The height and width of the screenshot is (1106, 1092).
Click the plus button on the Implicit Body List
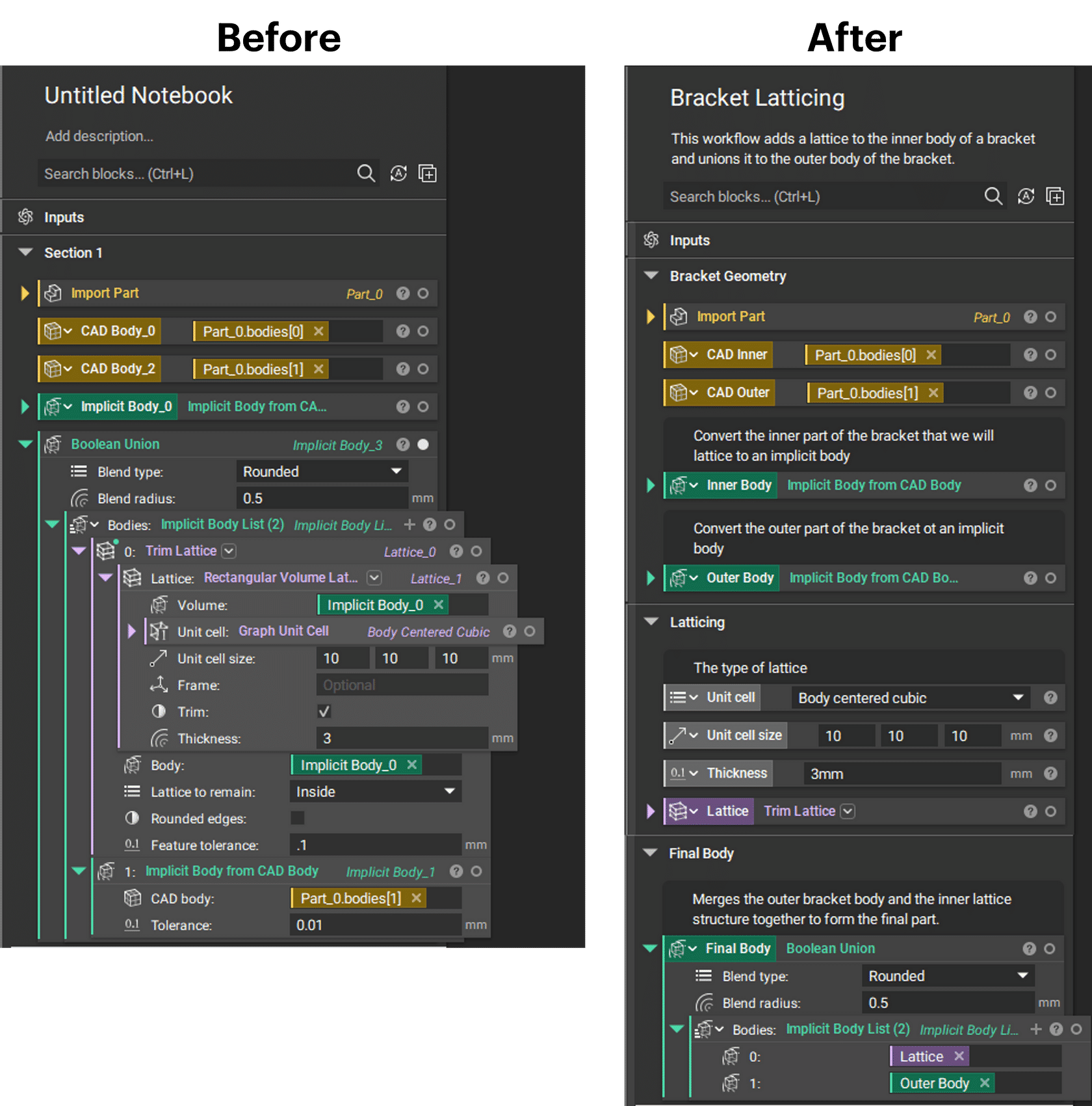click(409, 524)
